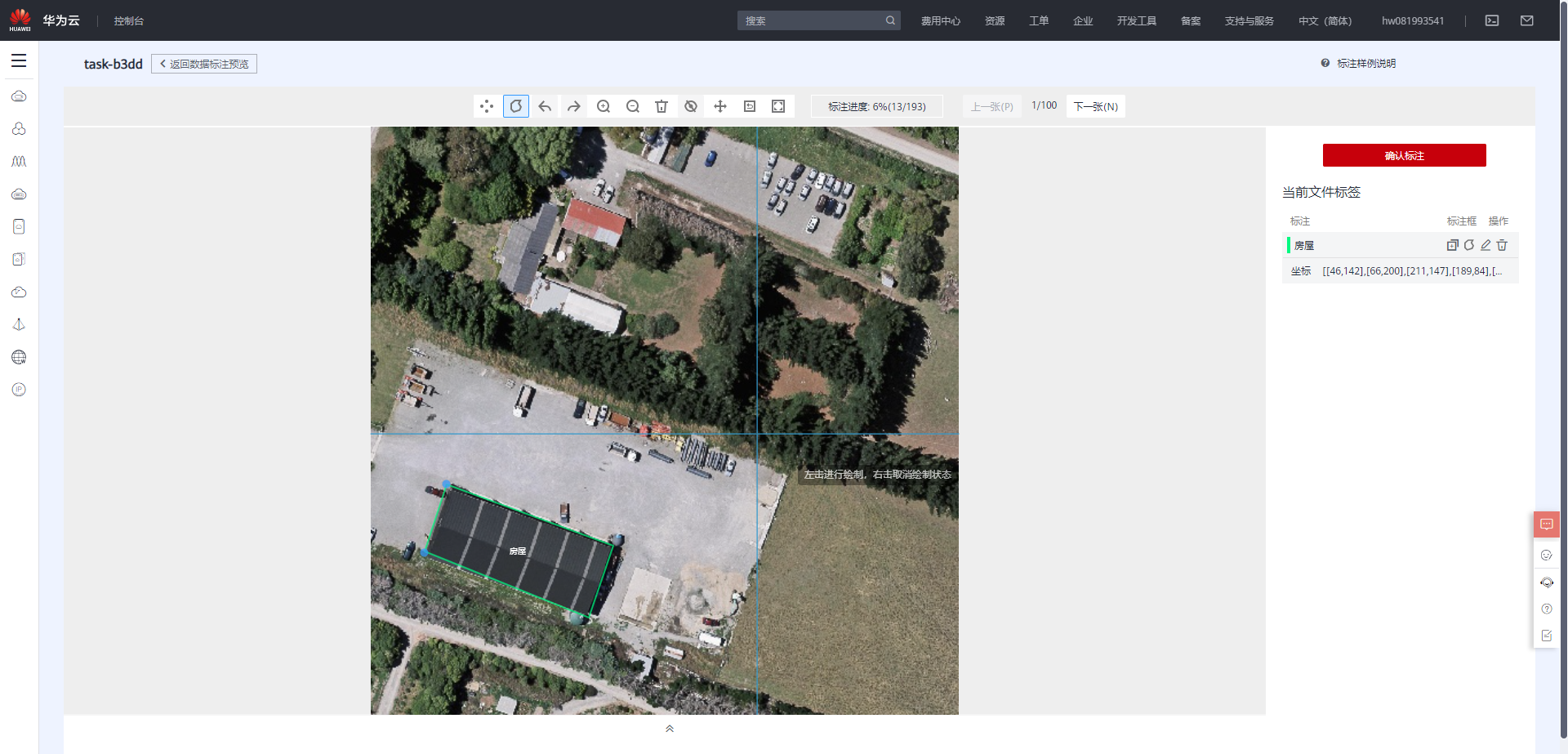This screenshot has height=754, width=1568.
Task: Zoom out of the image
Action: (633, 106)
